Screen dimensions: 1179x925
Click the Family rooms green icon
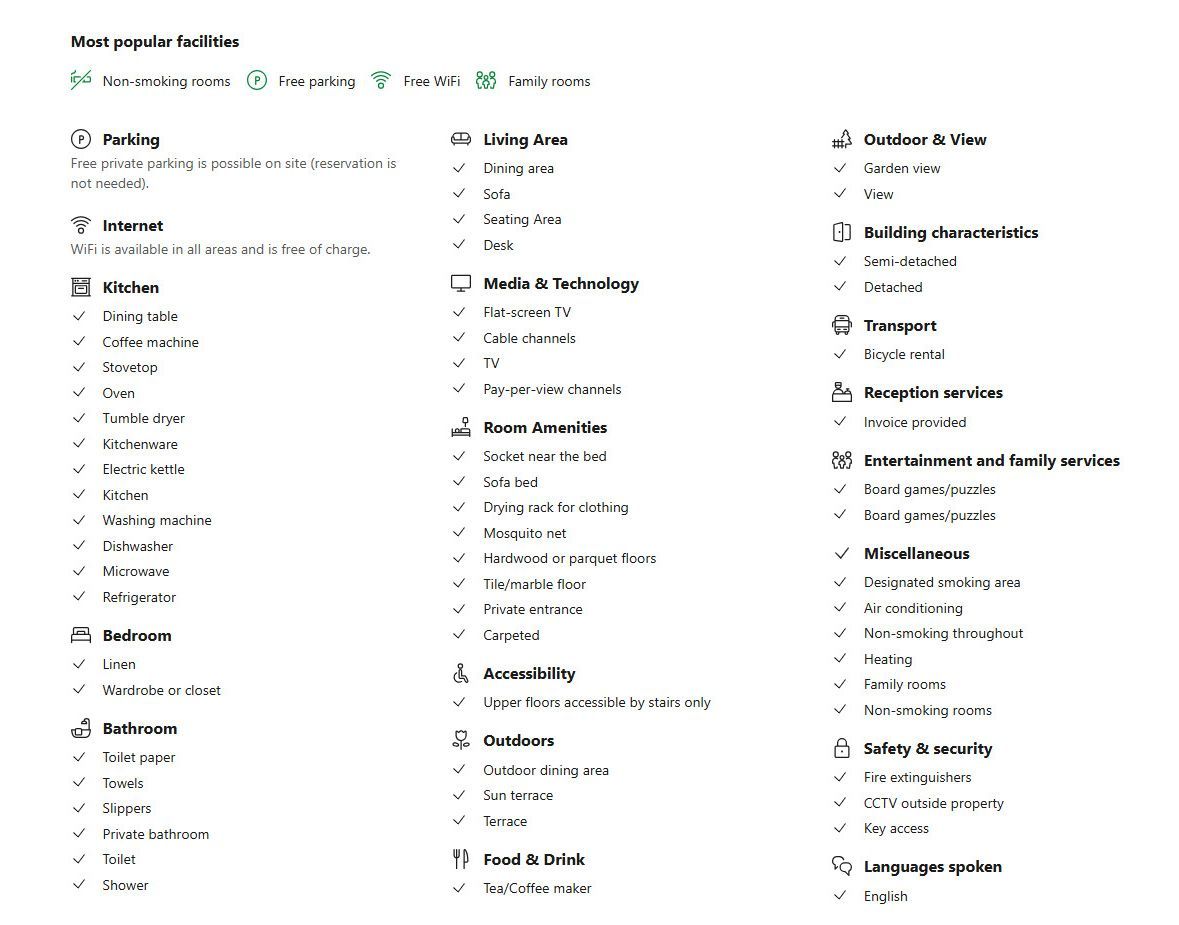(x=486, y=80)
